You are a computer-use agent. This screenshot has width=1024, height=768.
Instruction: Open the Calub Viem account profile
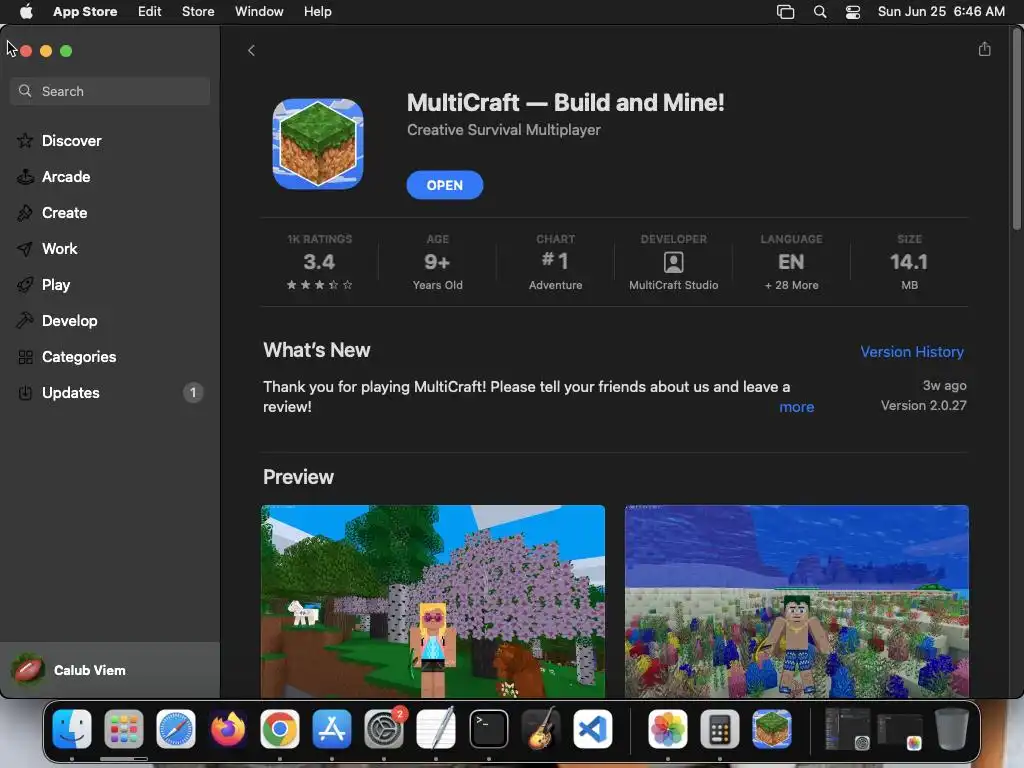[x=110, y=670]
